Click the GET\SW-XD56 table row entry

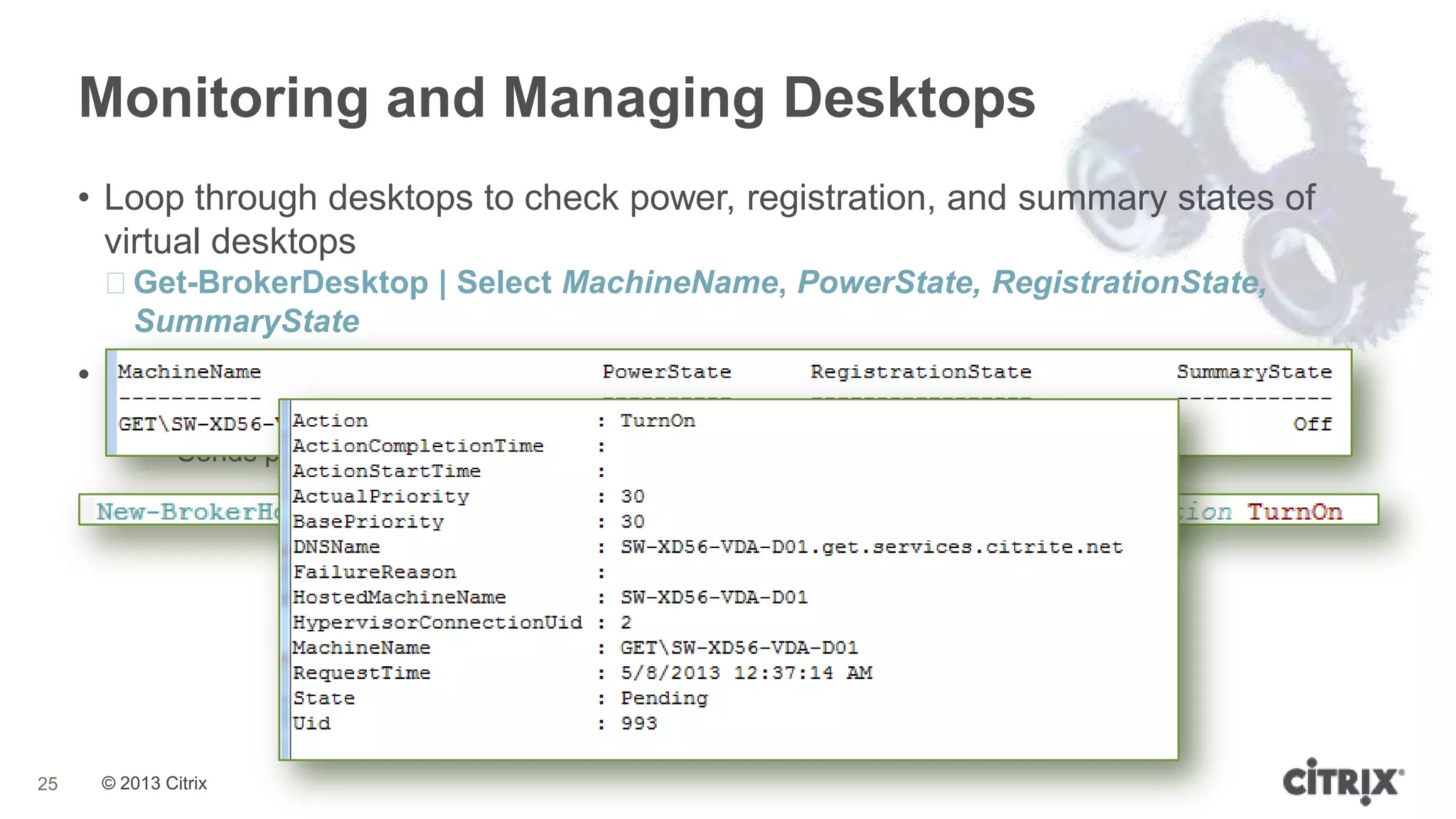coord(198,424)
